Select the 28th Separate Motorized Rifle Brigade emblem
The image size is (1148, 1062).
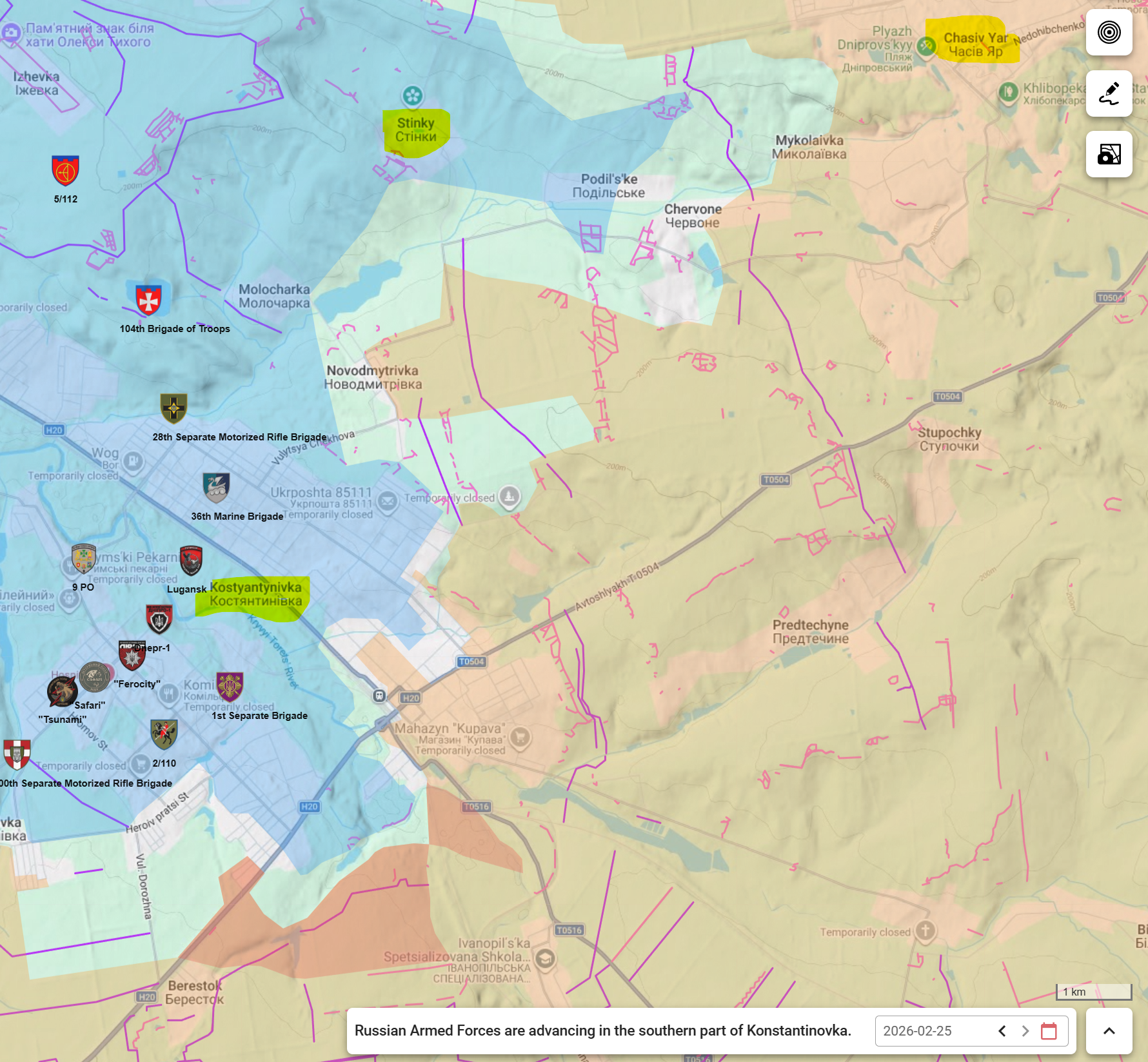tap(173, 408)
